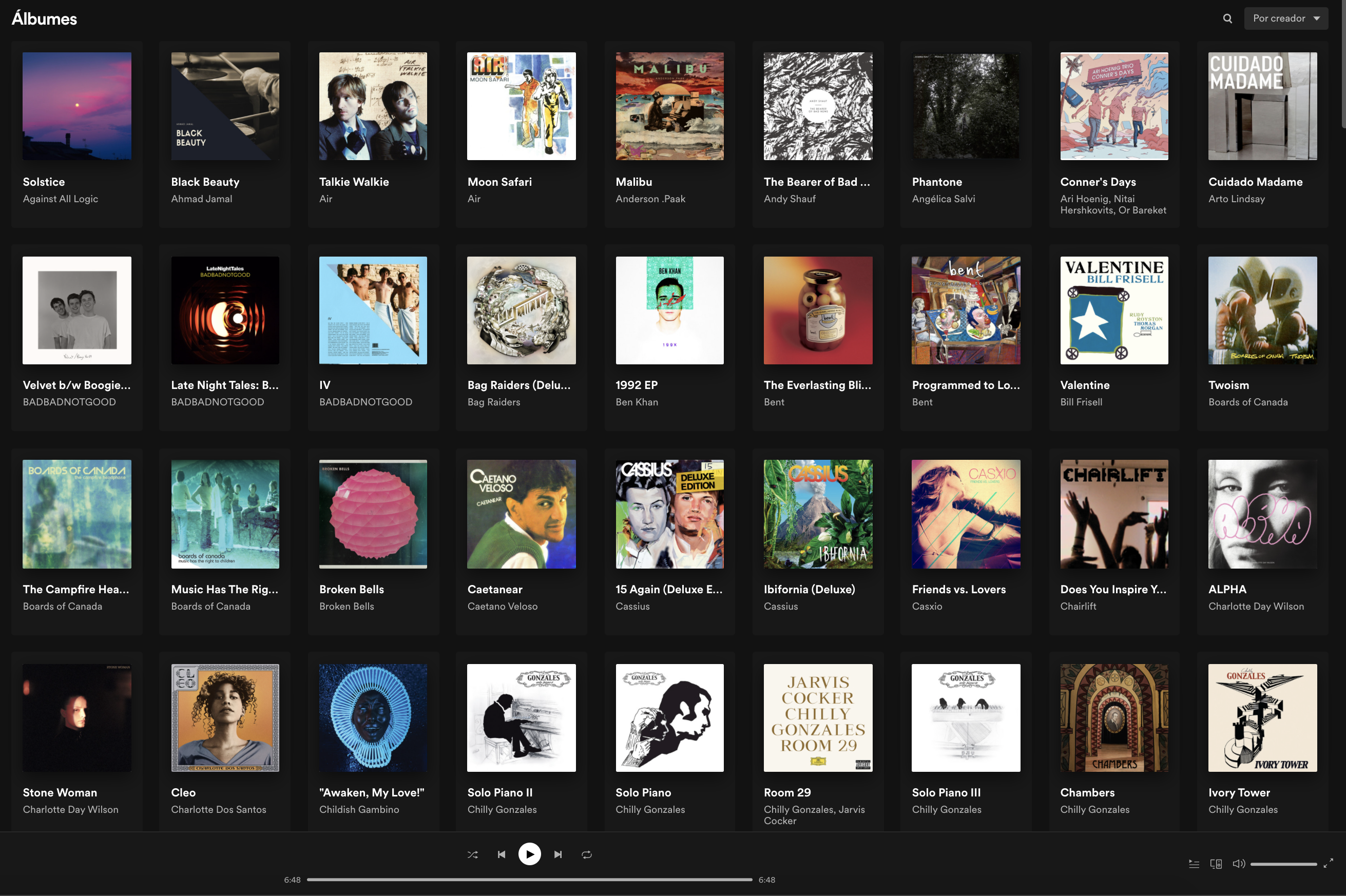Open the Broken Bells album cover
Screen dimensions: 1346x896
tap(373, 514)
